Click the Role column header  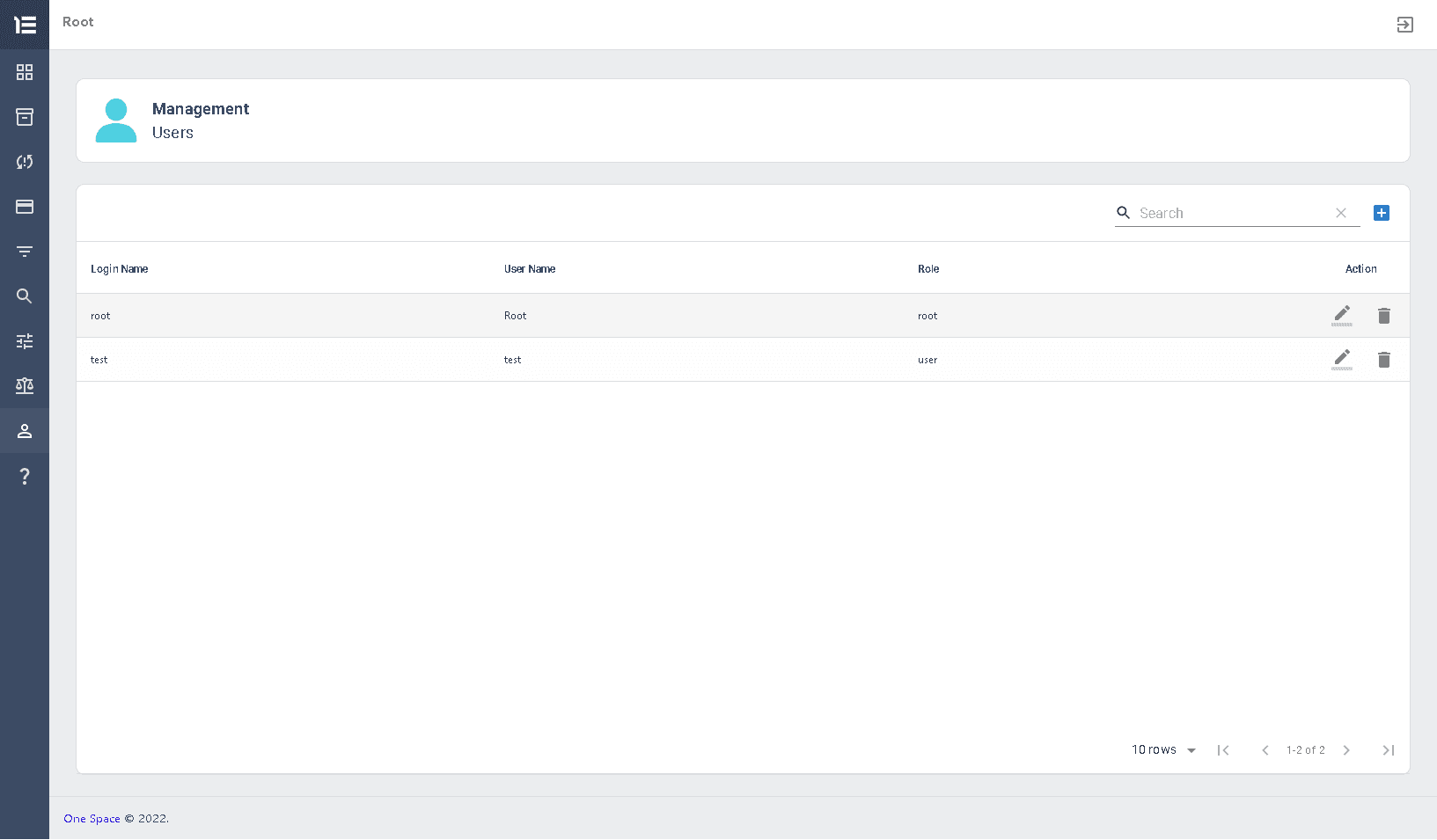(928, 268)
